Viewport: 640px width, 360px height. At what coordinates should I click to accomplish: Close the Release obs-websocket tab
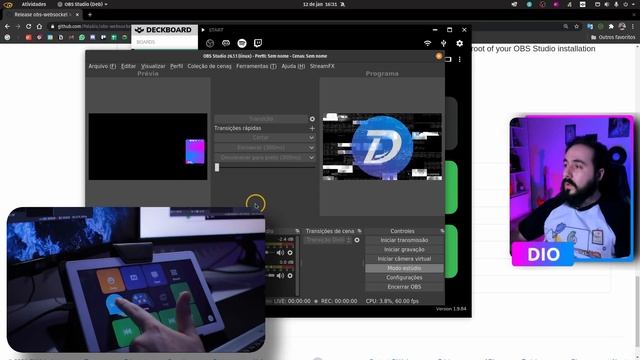coord(77,14)
